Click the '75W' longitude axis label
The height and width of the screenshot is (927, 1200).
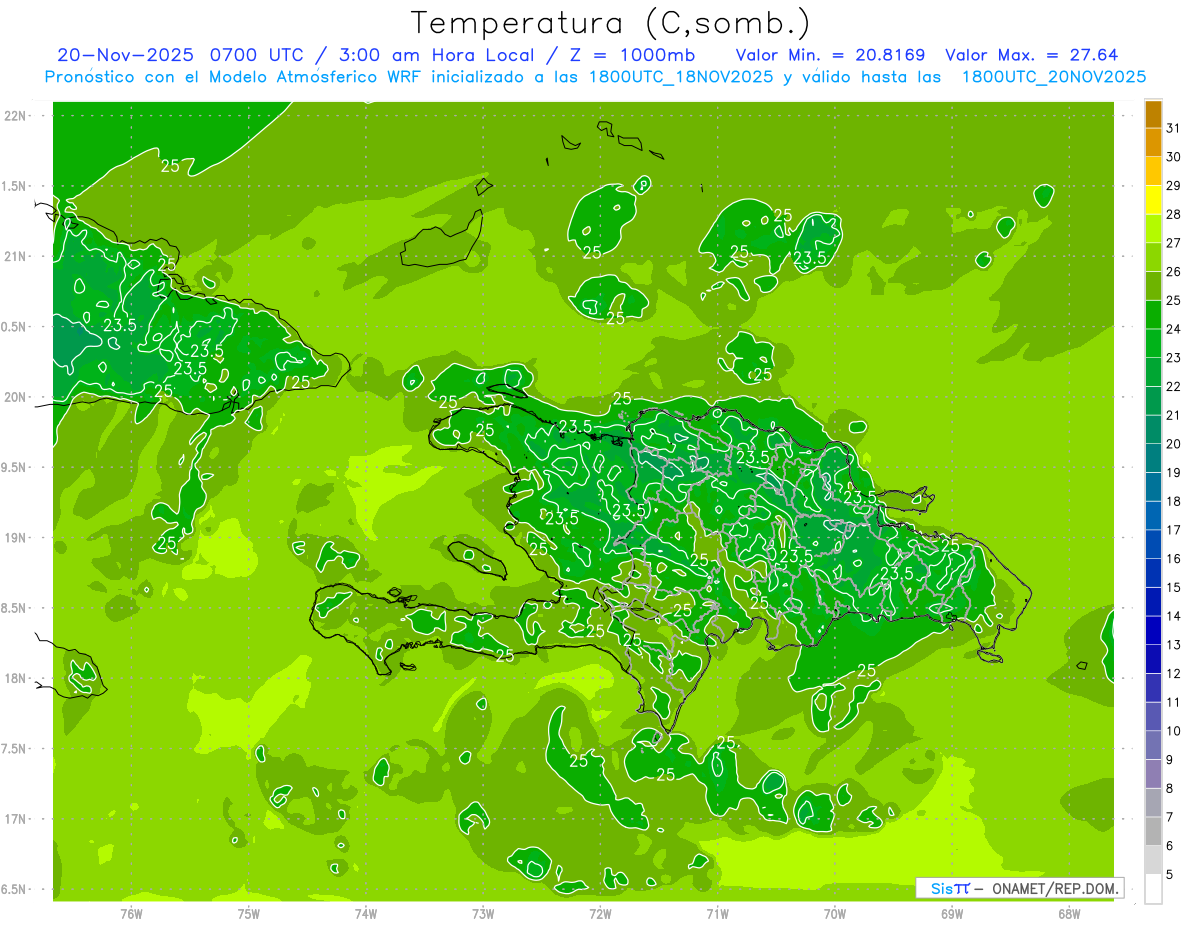tap(249, 913)
